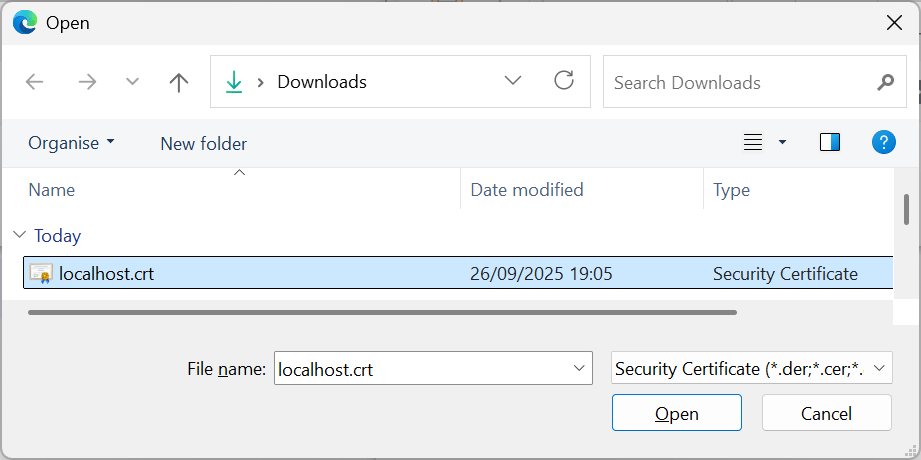The image size is (921, 460).
Task: Open the view options dropdown arrow
Action: coord(782,142)
